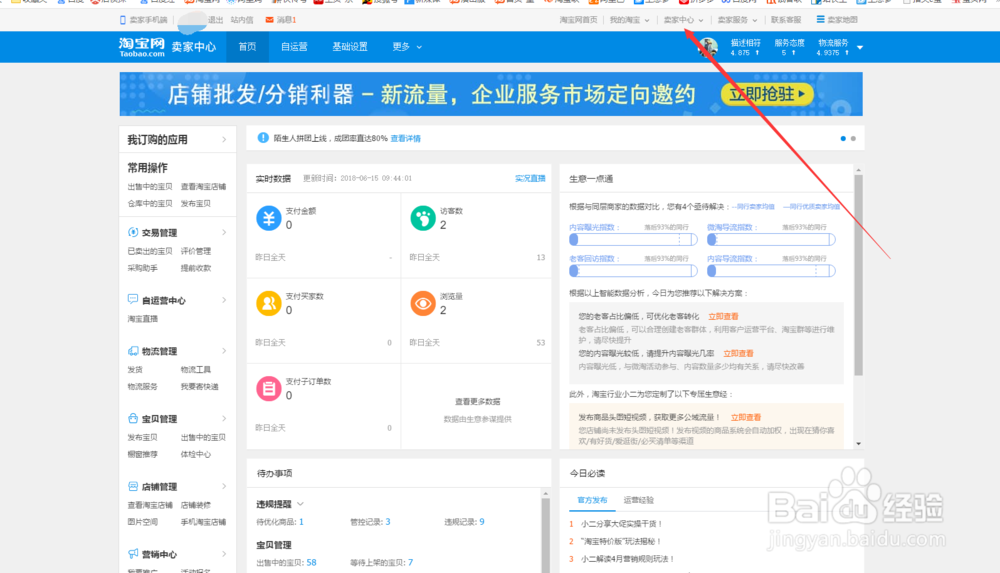This screenshot has height=573, width=1000.
Task: Click the 内容导流指数 progress bar
Action: (x=771, y=271)
